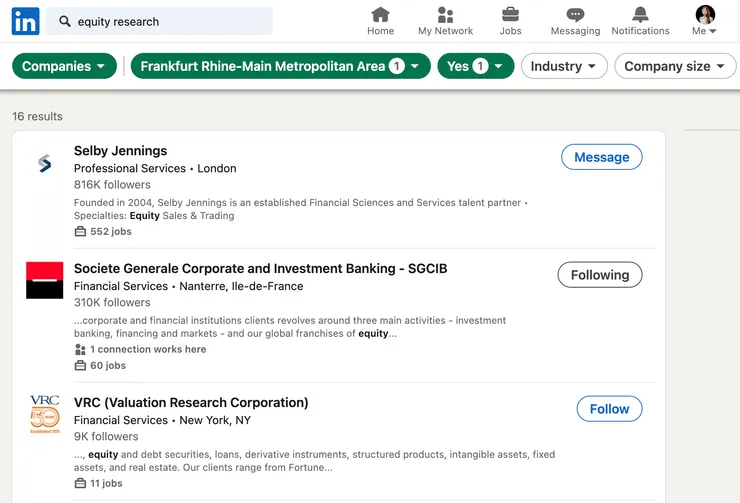Open the Industry filter dropdown

564,66
